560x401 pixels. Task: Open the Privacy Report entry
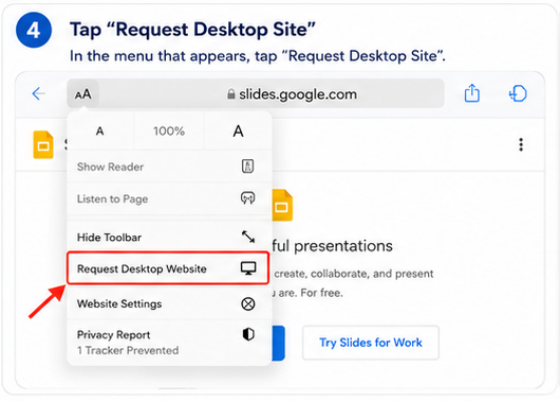tap(168, 342)
